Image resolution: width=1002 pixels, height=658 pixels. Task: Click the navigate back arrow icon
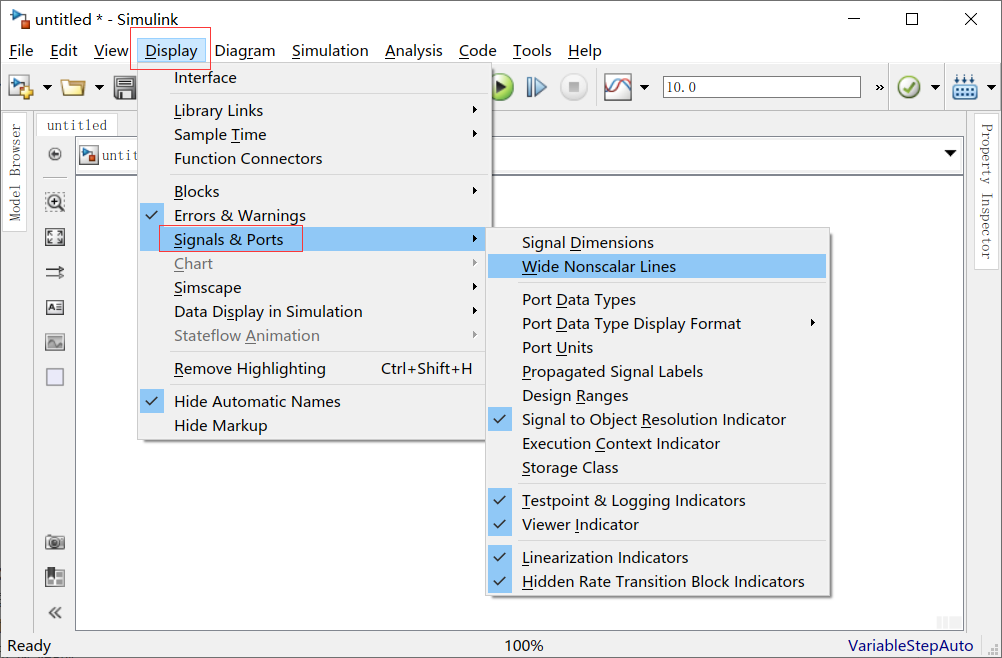pyautogui.click(x=55, y=154)
